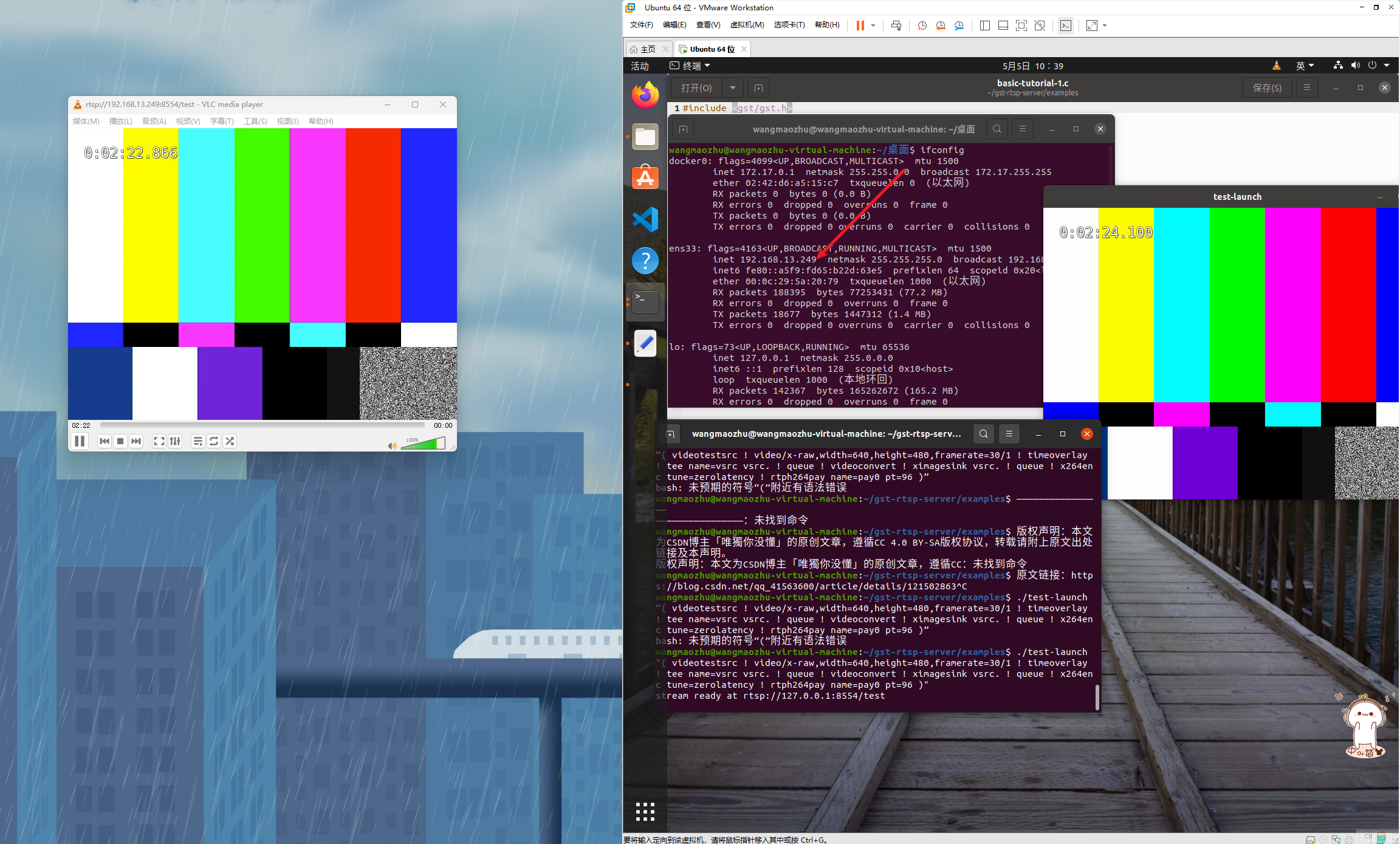Click search icon in gst-rtsp-server terminal
The height and width of the screenshot is (844, 1400).
pyautogui.click(x=983, y=434)
